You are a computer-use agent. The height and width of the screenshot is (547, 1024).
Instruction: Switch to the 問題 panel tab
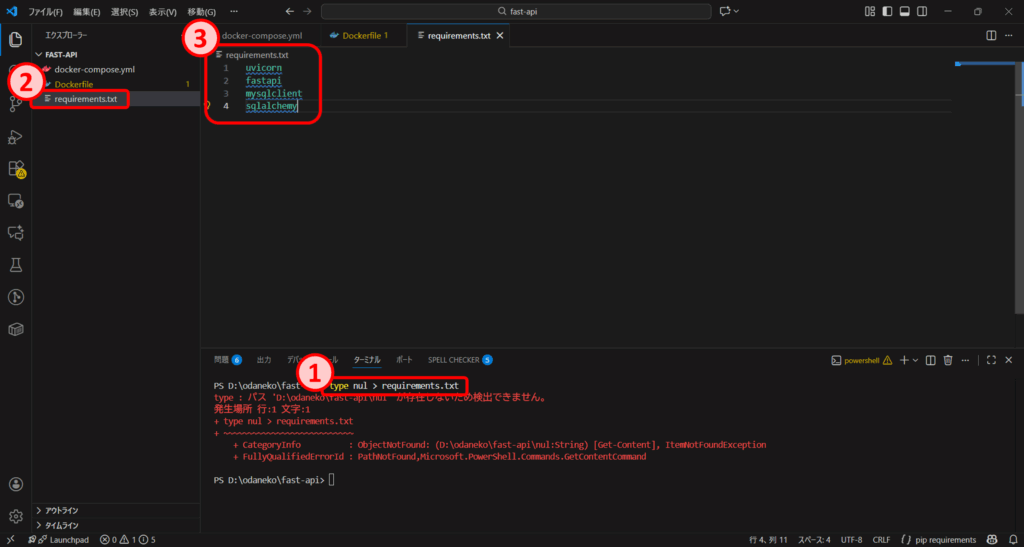221,359
